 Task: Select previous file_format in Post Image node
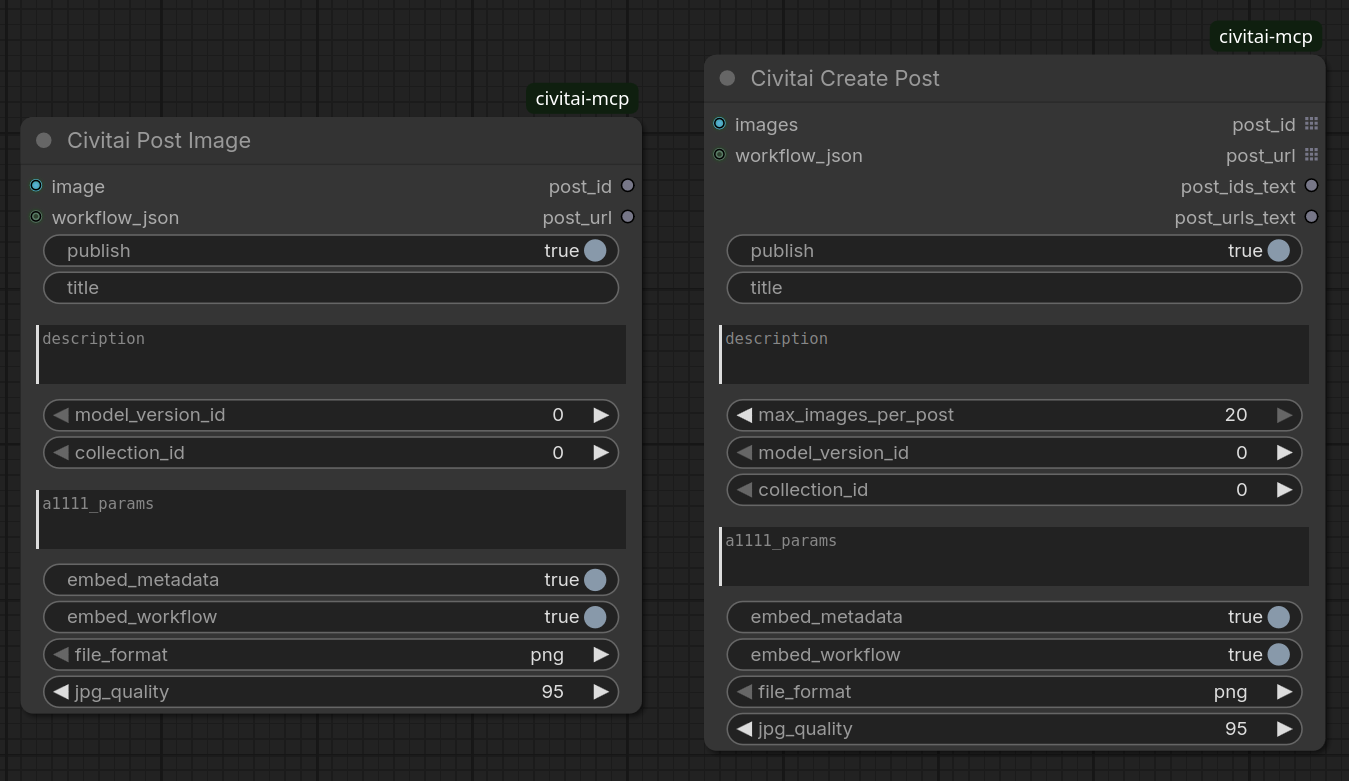click(61, 655)
